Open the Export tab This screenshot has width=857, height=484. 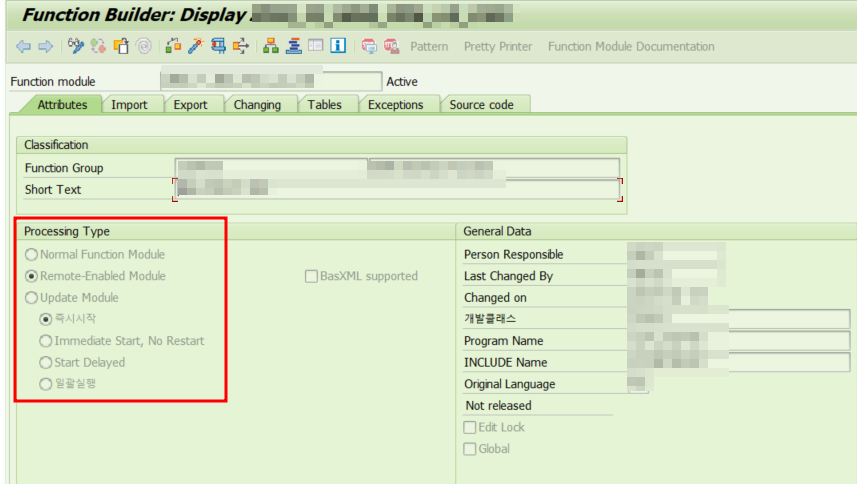pos(190,104)
